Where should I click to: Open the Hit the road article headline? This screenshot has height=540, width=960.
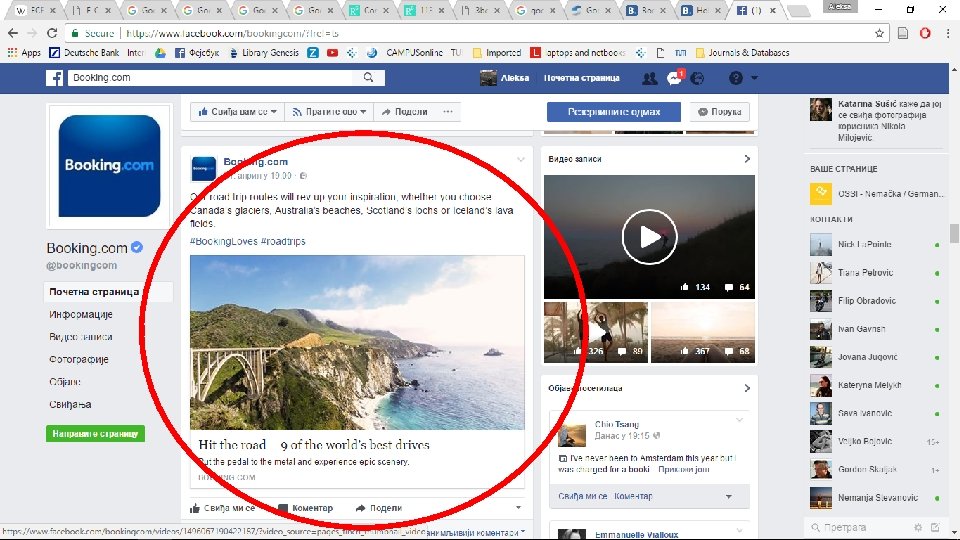tap(314, 444)
